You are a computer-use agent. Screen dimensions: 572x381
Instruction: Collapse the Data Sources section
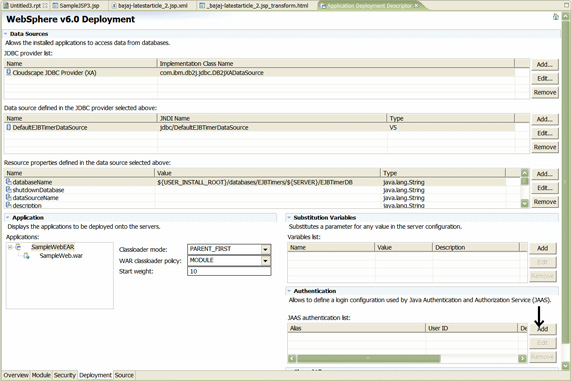click(x=5, y=34)
